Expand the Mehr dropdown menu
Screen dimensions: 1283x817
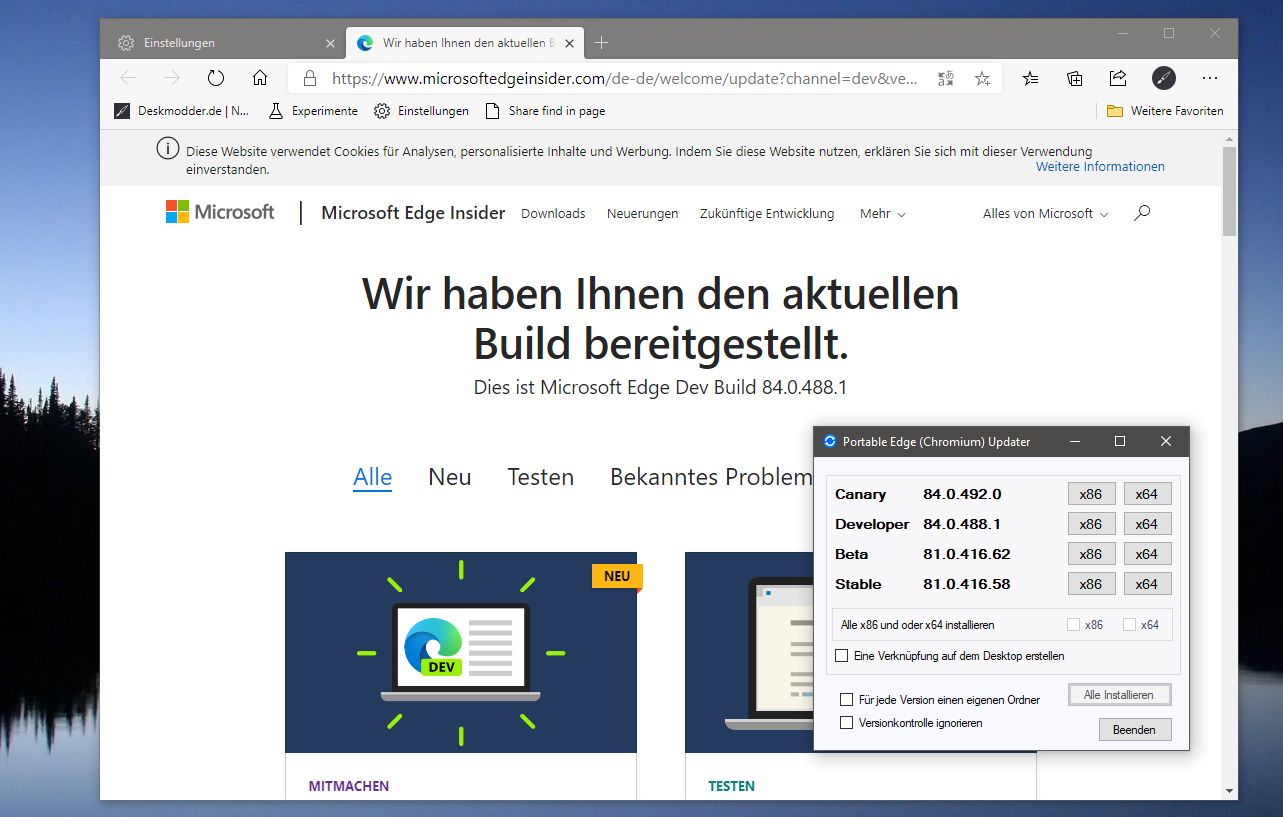click(x=883, y=214)
